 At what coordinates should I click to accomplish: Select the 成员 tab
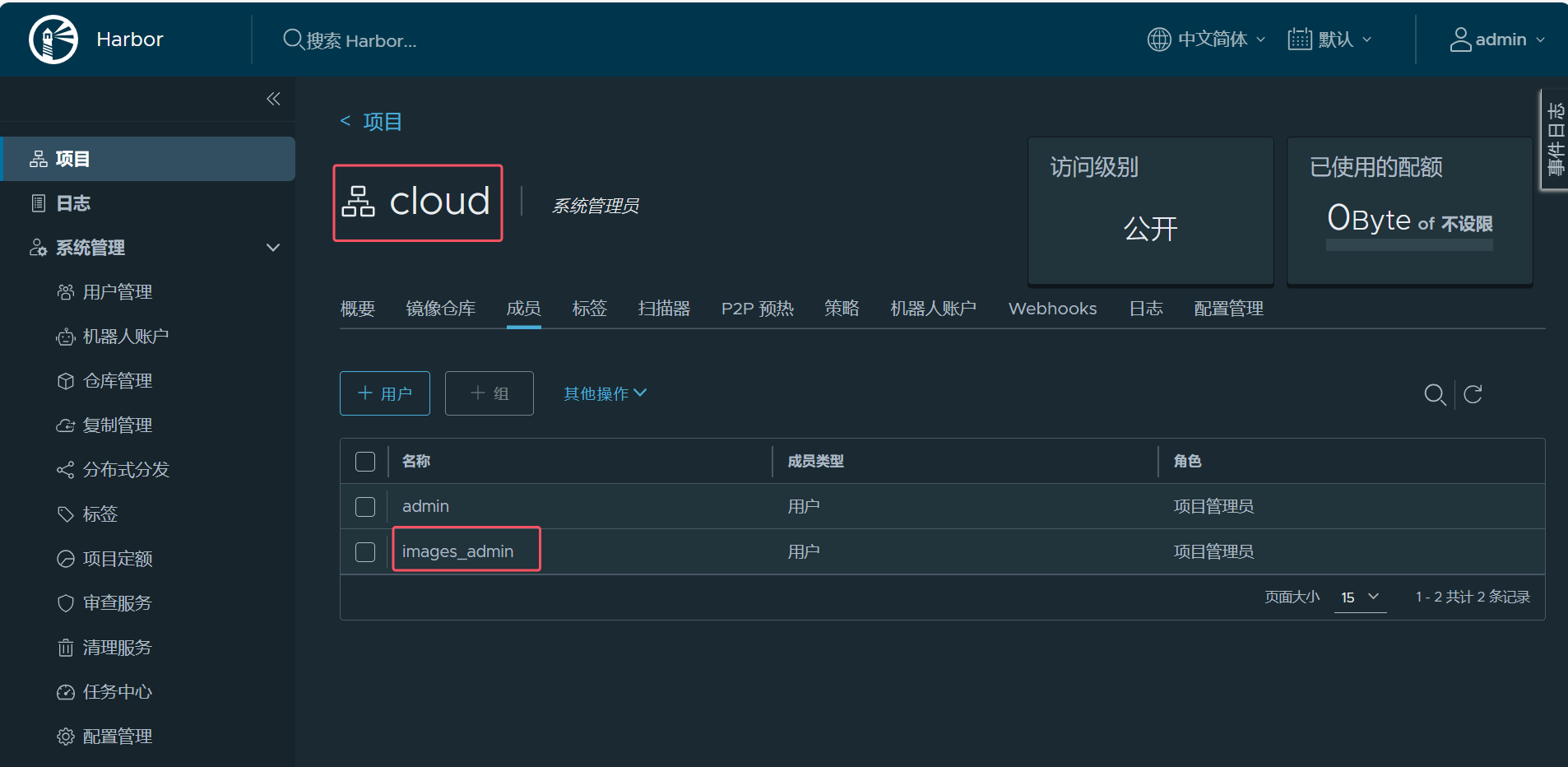point(524,309)
